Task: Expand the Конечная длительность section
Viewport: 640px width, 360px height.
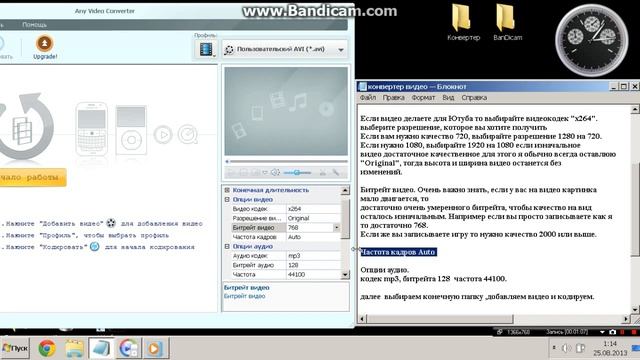Action: (227, 190)
